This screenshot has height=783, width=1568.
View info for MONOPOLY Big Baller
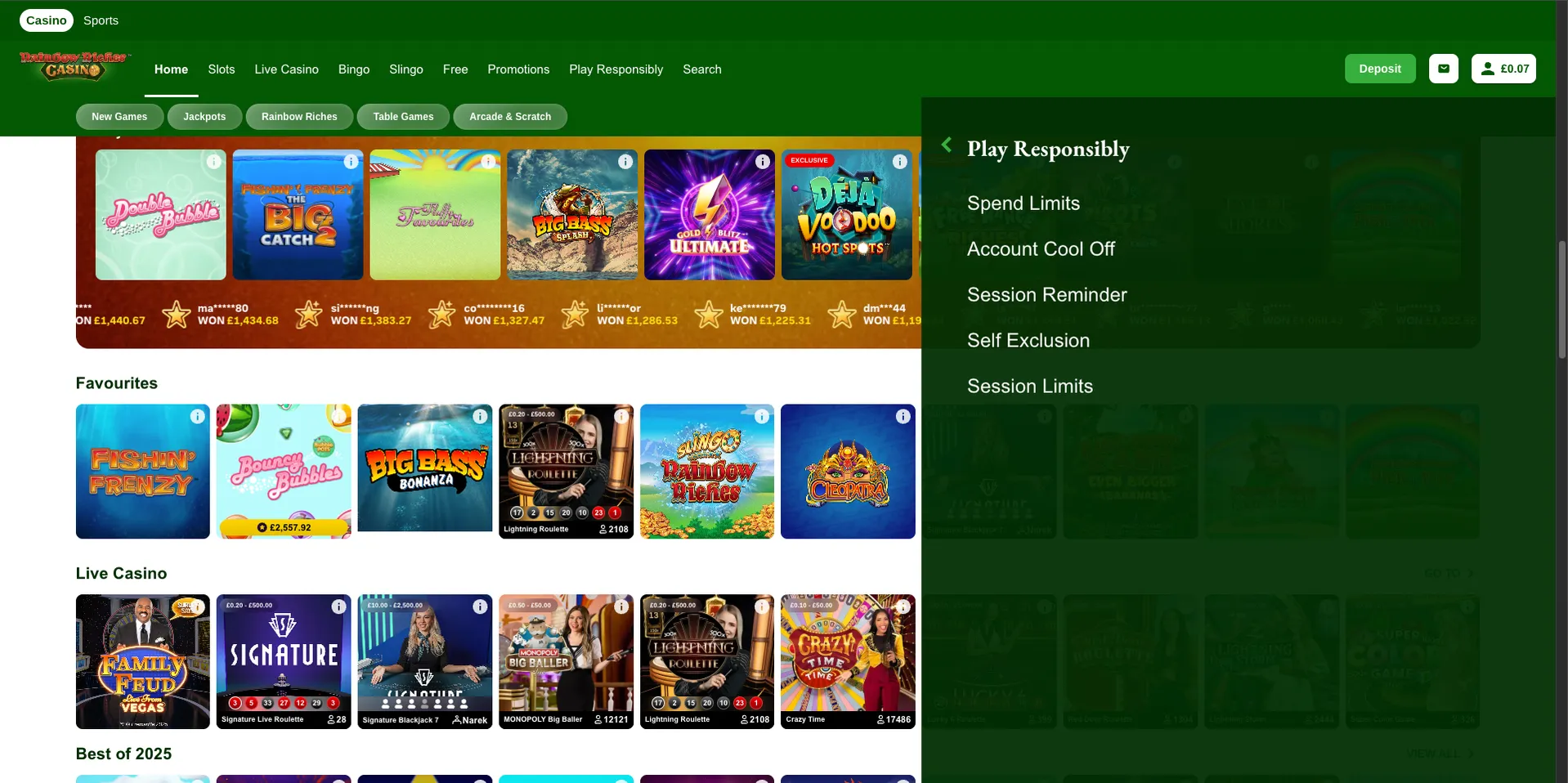tap(621, 606)
